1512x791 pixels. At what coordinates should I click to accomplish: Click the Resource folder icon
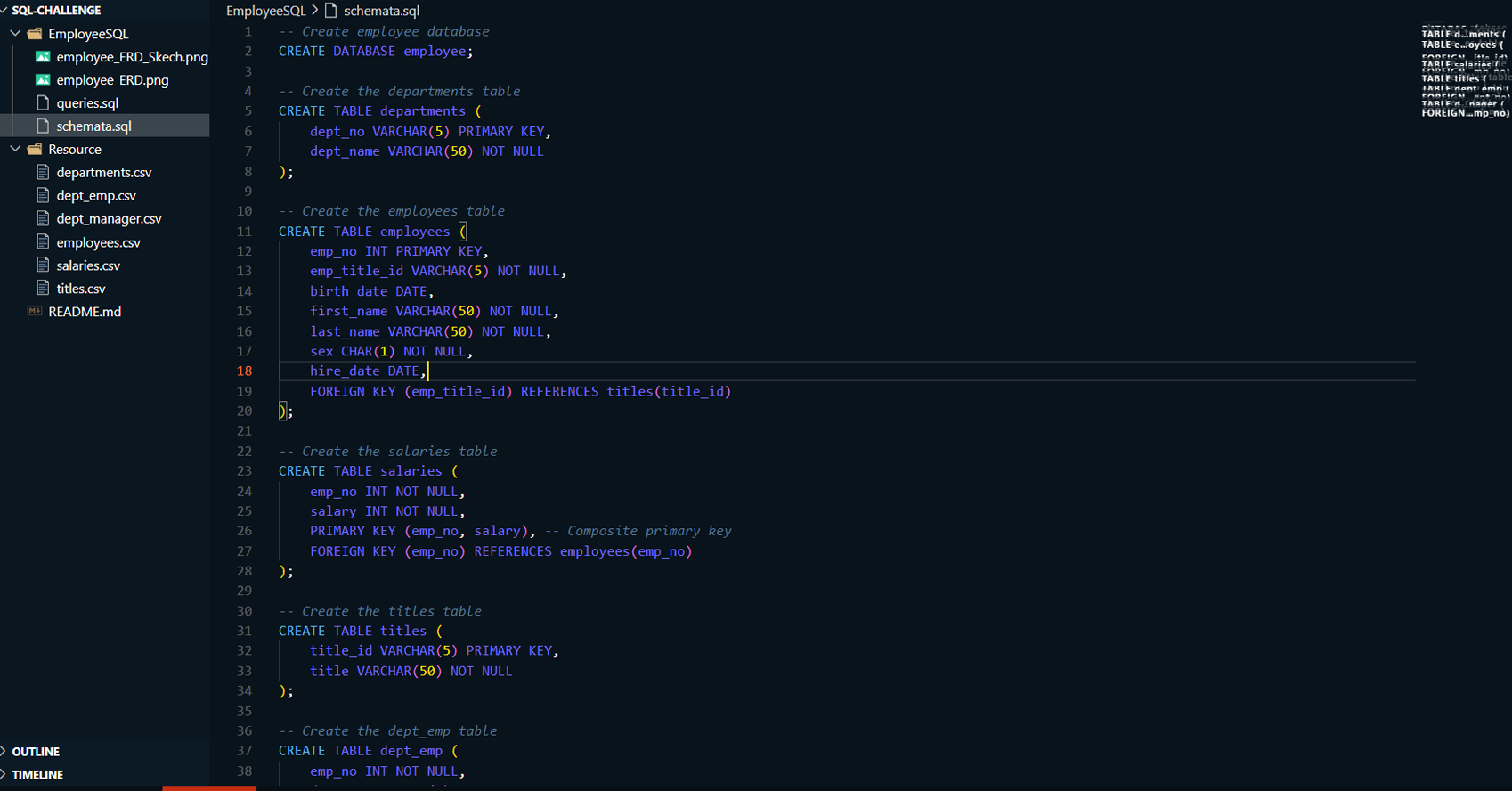point(35,150)
